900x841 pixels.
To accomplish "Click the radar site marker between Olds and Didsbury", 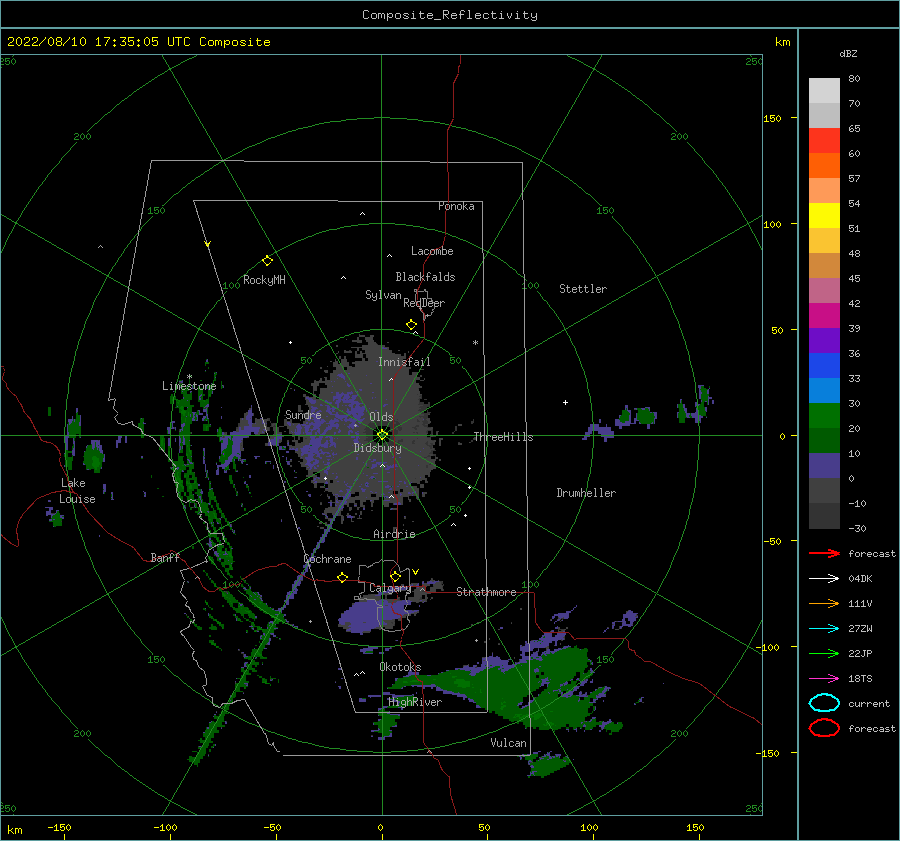I will coord(382,435).
